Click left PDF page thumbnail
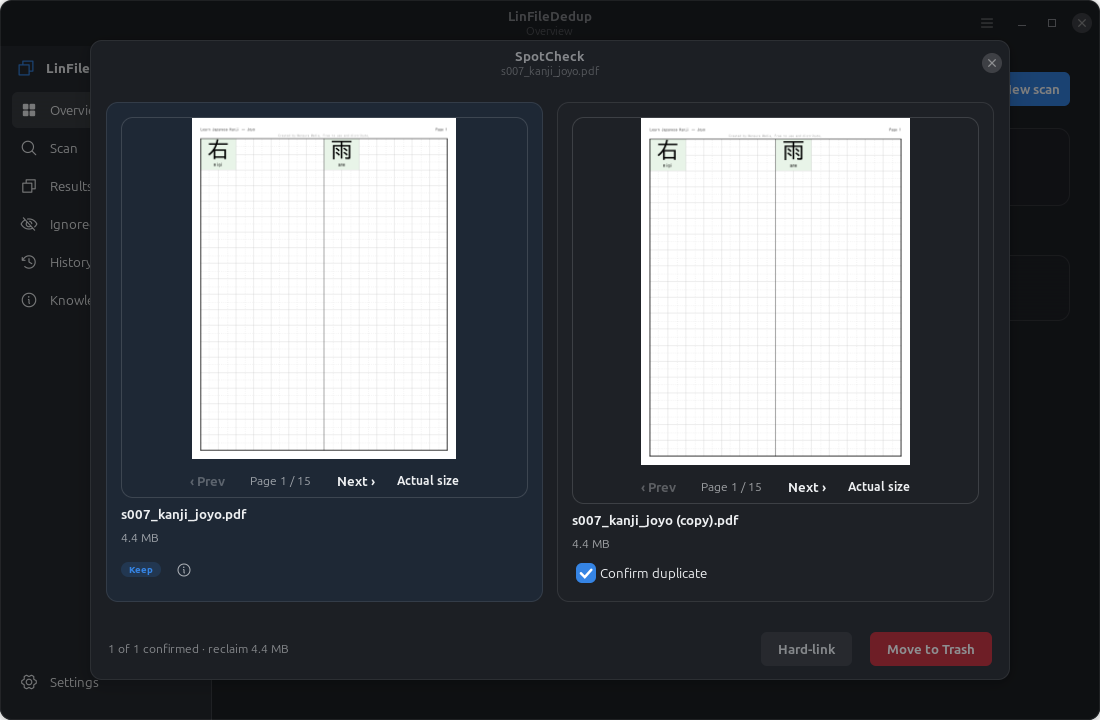Image resolution: width=1100 pixels, height=720 pixels. point(324,288)
